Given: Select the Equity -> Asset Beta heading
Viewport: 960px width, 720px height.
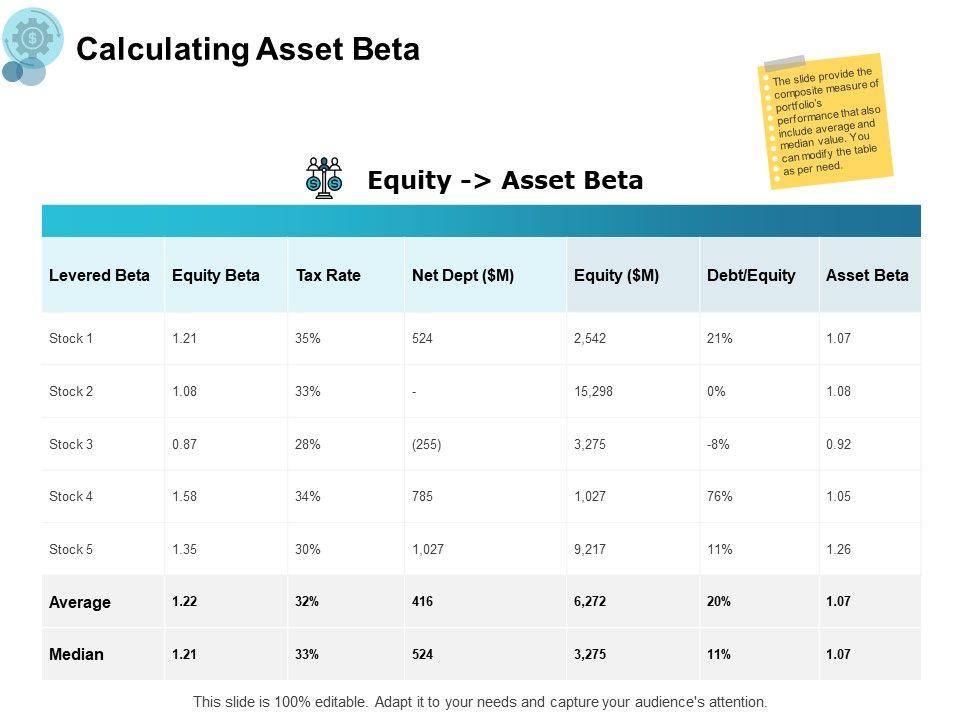Looking at the screenshot, I should (x=505, y=180).
